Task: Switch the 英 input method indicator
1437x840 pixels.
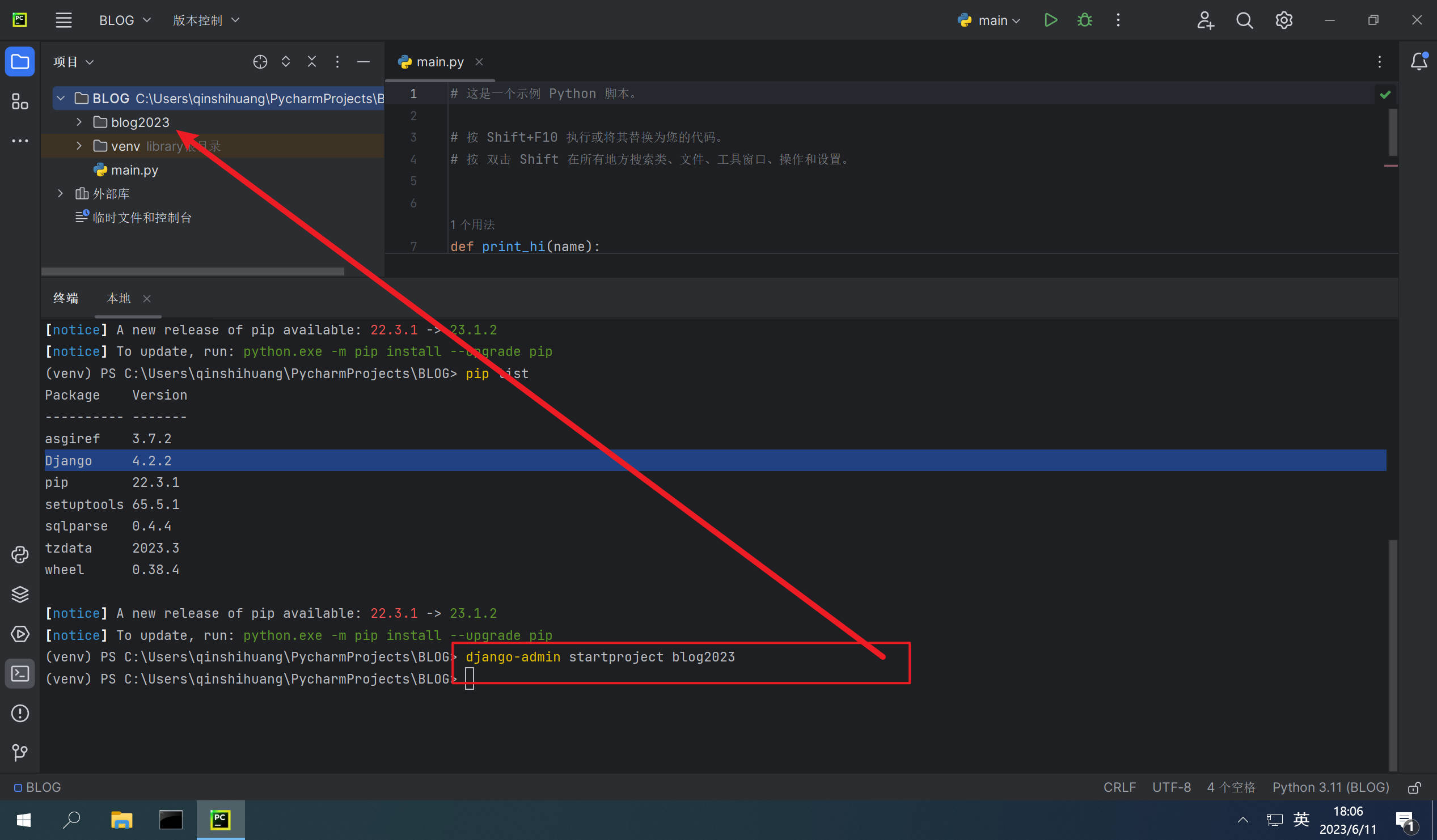Action: coord(1301,820)
